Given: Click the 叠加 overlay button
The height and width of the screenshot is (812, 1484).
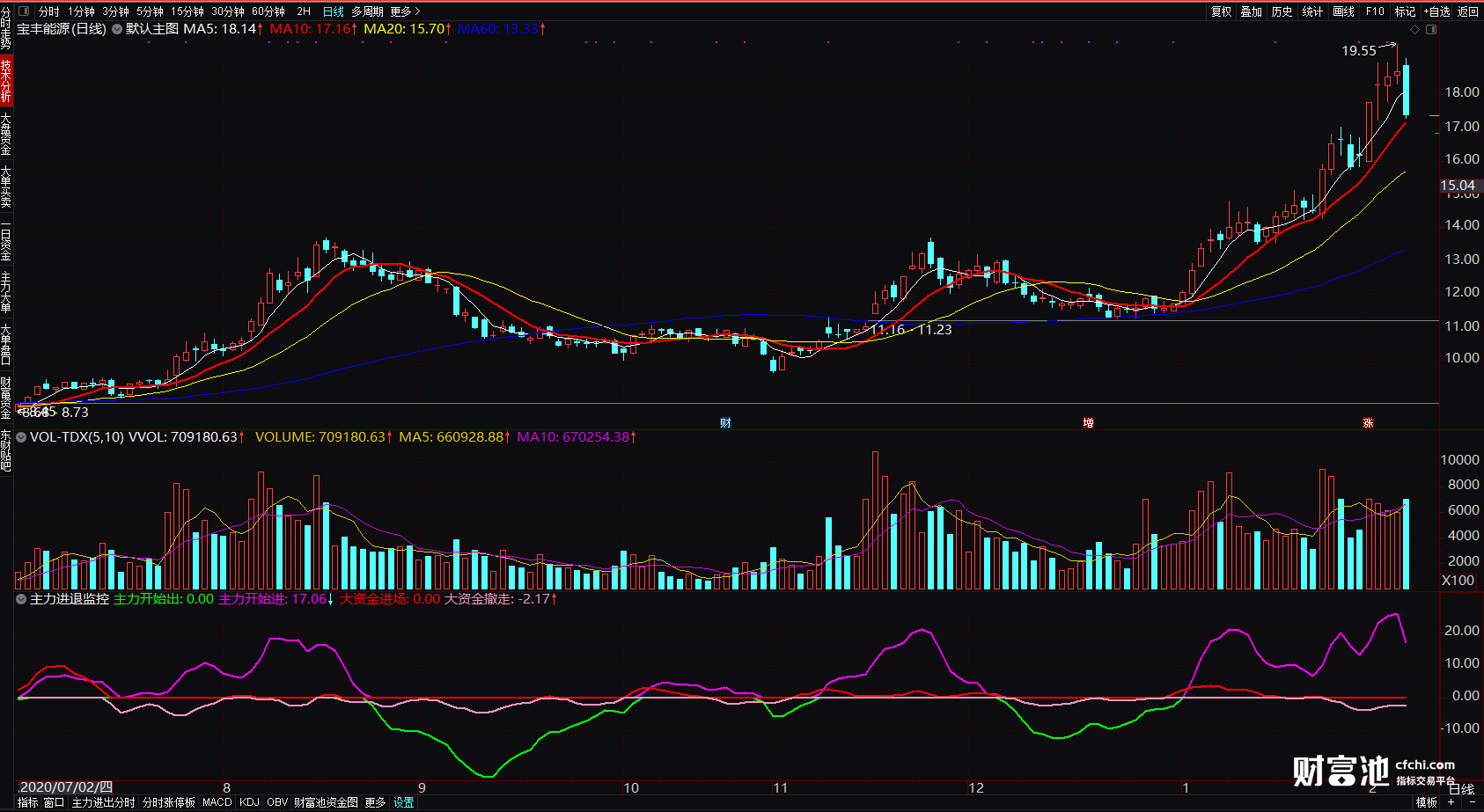Looking at the screenshot, I should coord(1252,11).
